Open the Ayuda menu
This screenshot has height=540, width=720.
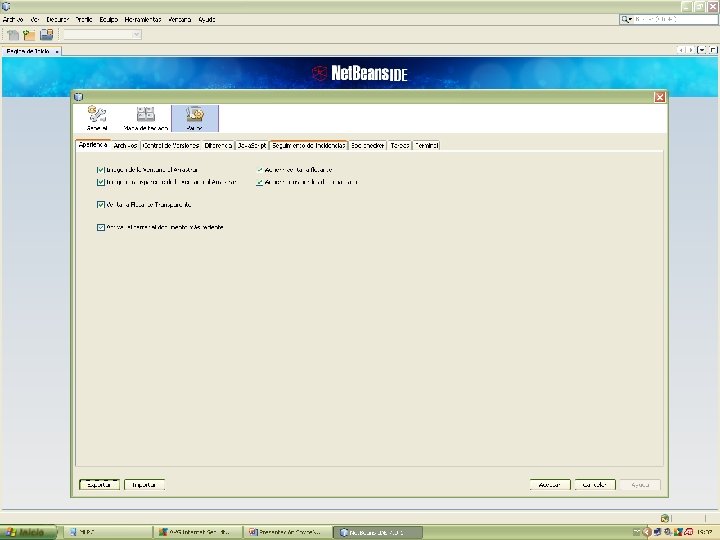pos(207,20)
